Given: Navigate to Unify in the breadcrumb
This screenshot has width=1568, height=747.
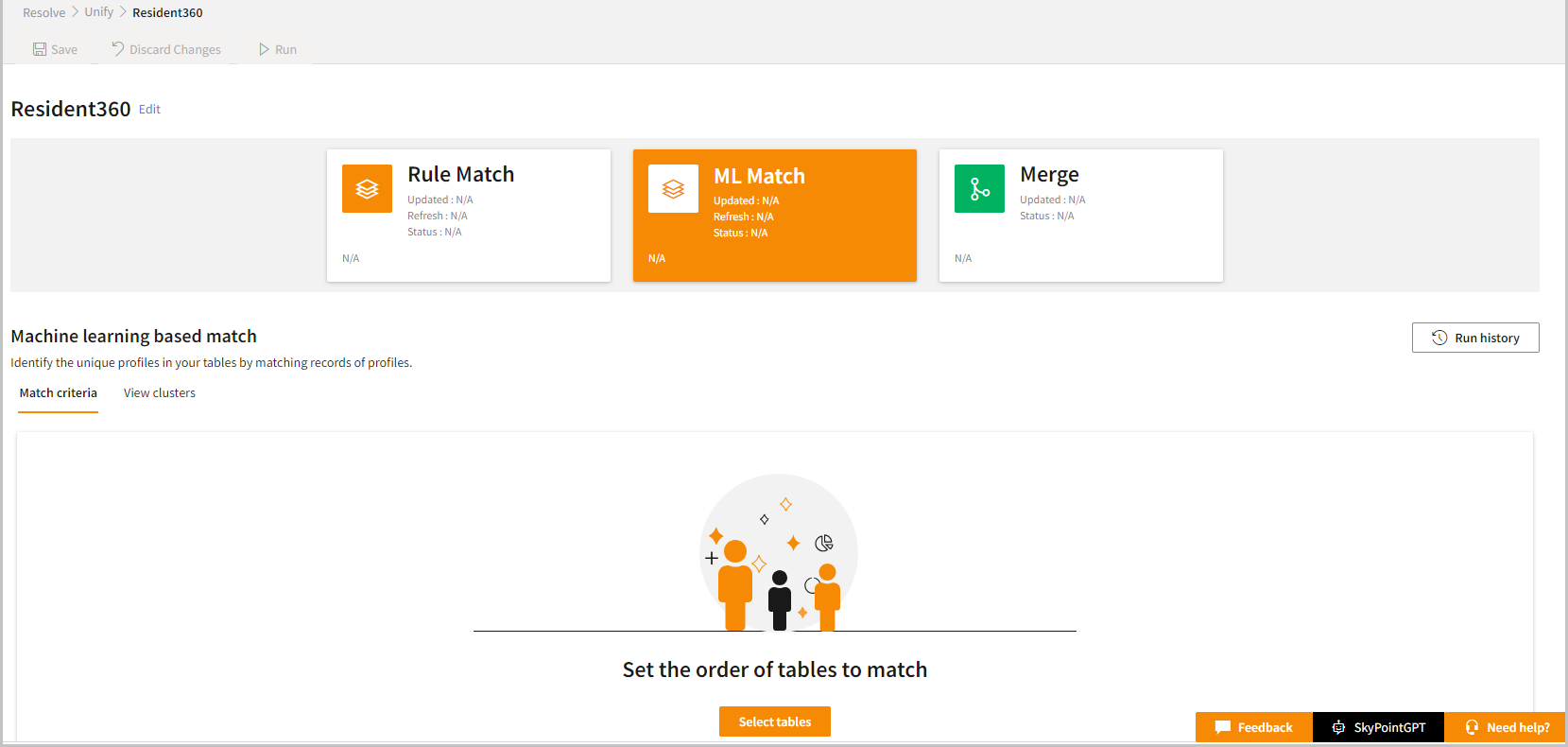Looking at the screenshot, I should [99, 12].
